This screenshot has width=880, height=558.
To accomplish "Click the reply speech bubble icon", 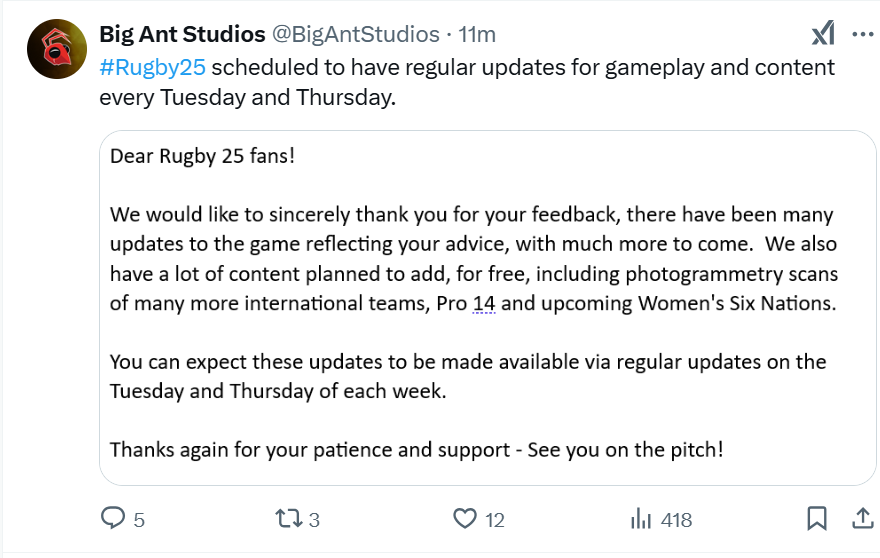I will point(113,518).
